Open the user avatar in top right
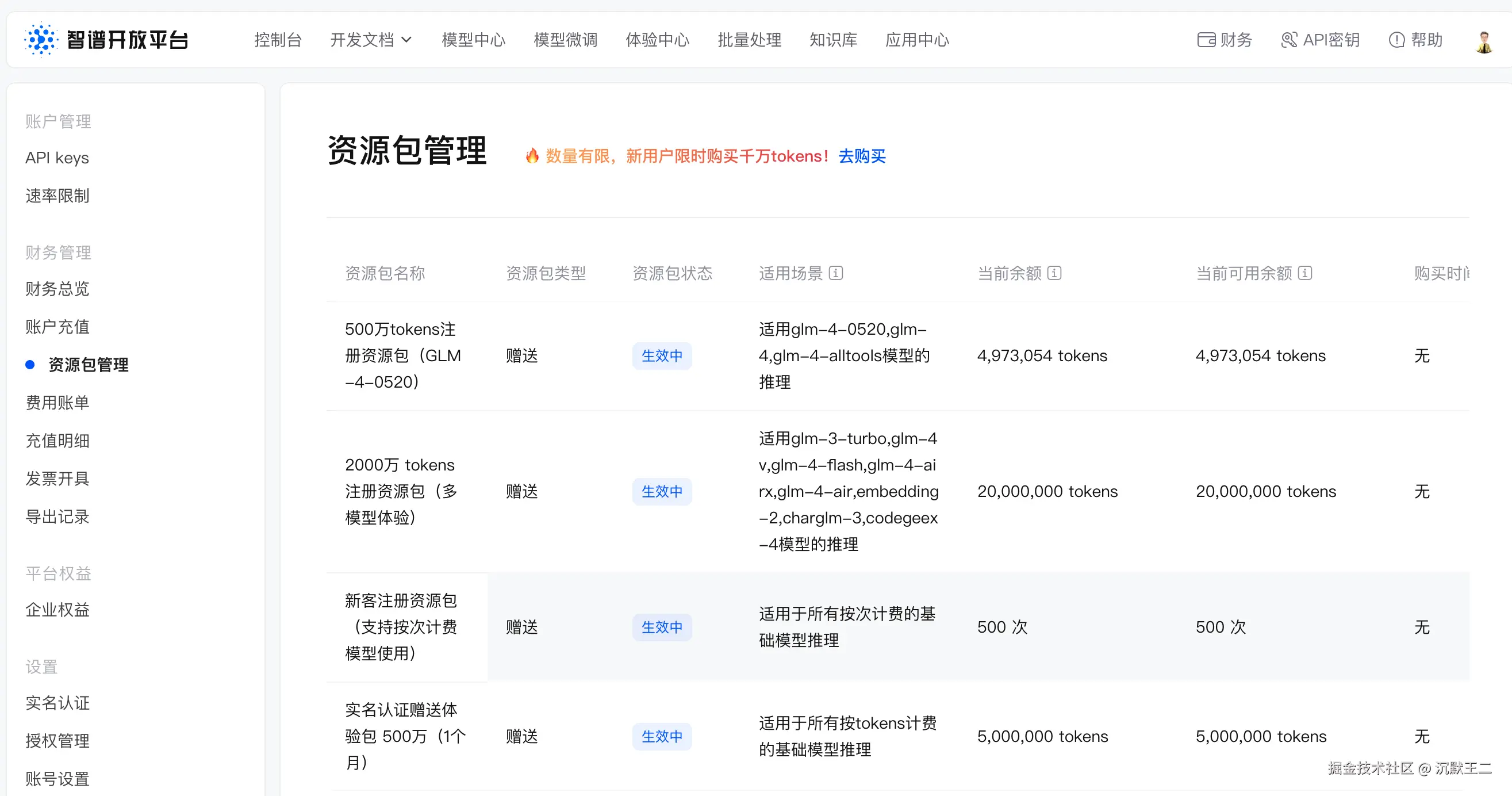This screenshot has width=1512, height=796. (1484, 42)
